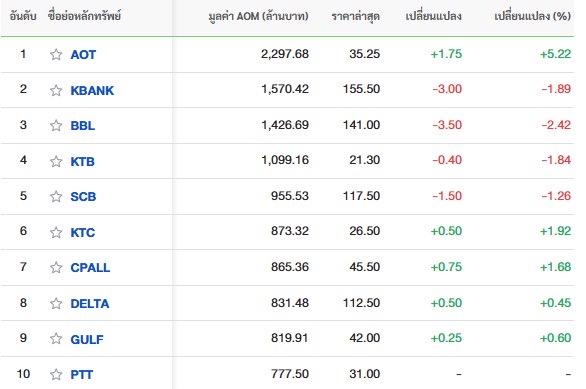The width and height of the screenshot is (586, 389).
Task: Mark PTT with the star icon
Action: (56, 374)
